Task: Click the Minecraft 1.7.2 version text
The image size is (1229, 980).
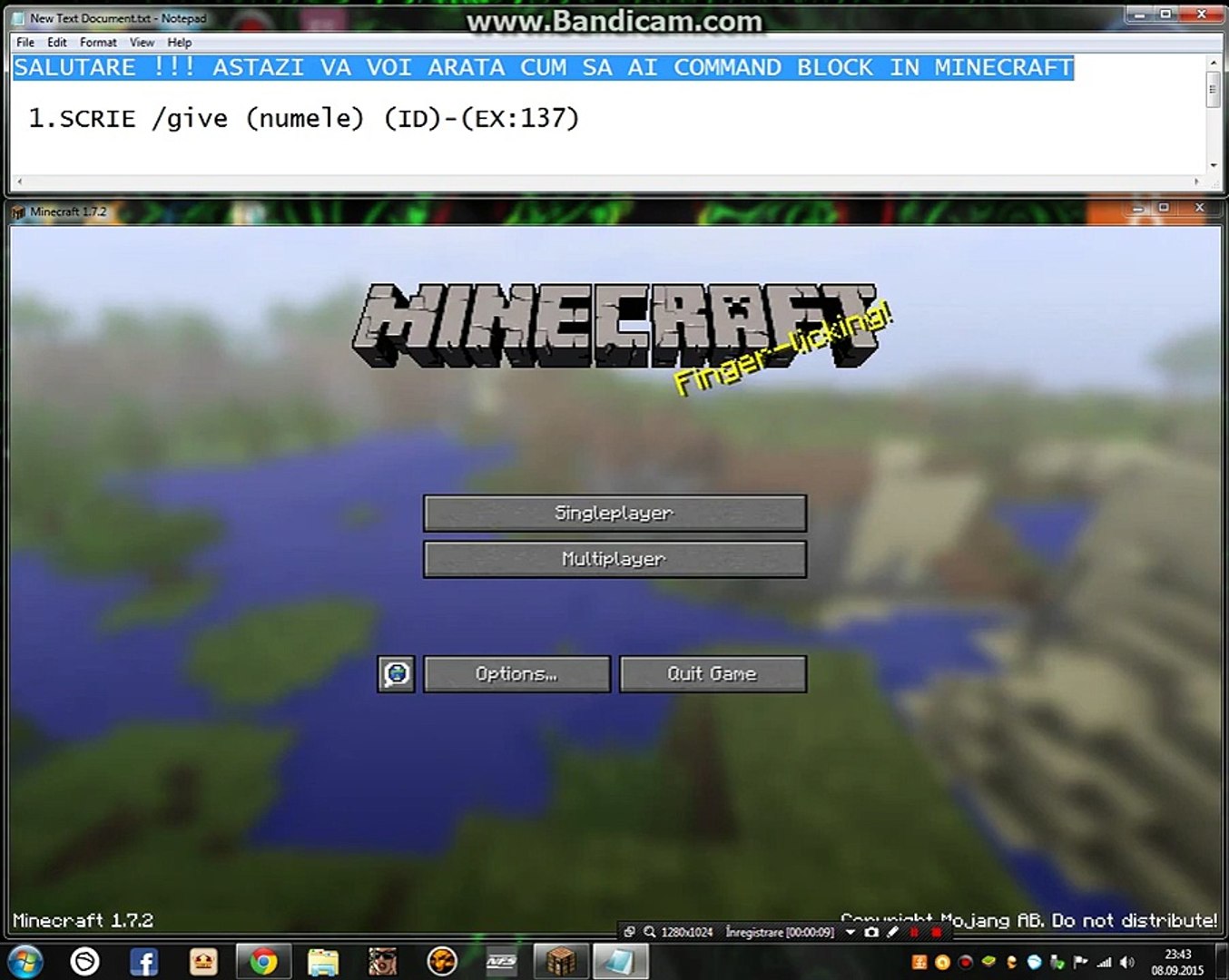Action: [83, 920]
